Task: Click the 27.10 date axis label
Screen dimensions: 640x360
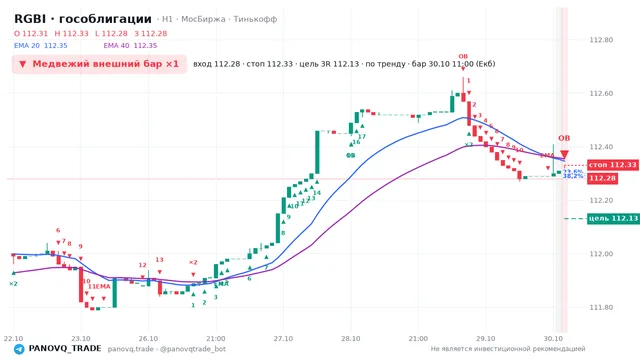Action: 283,339
